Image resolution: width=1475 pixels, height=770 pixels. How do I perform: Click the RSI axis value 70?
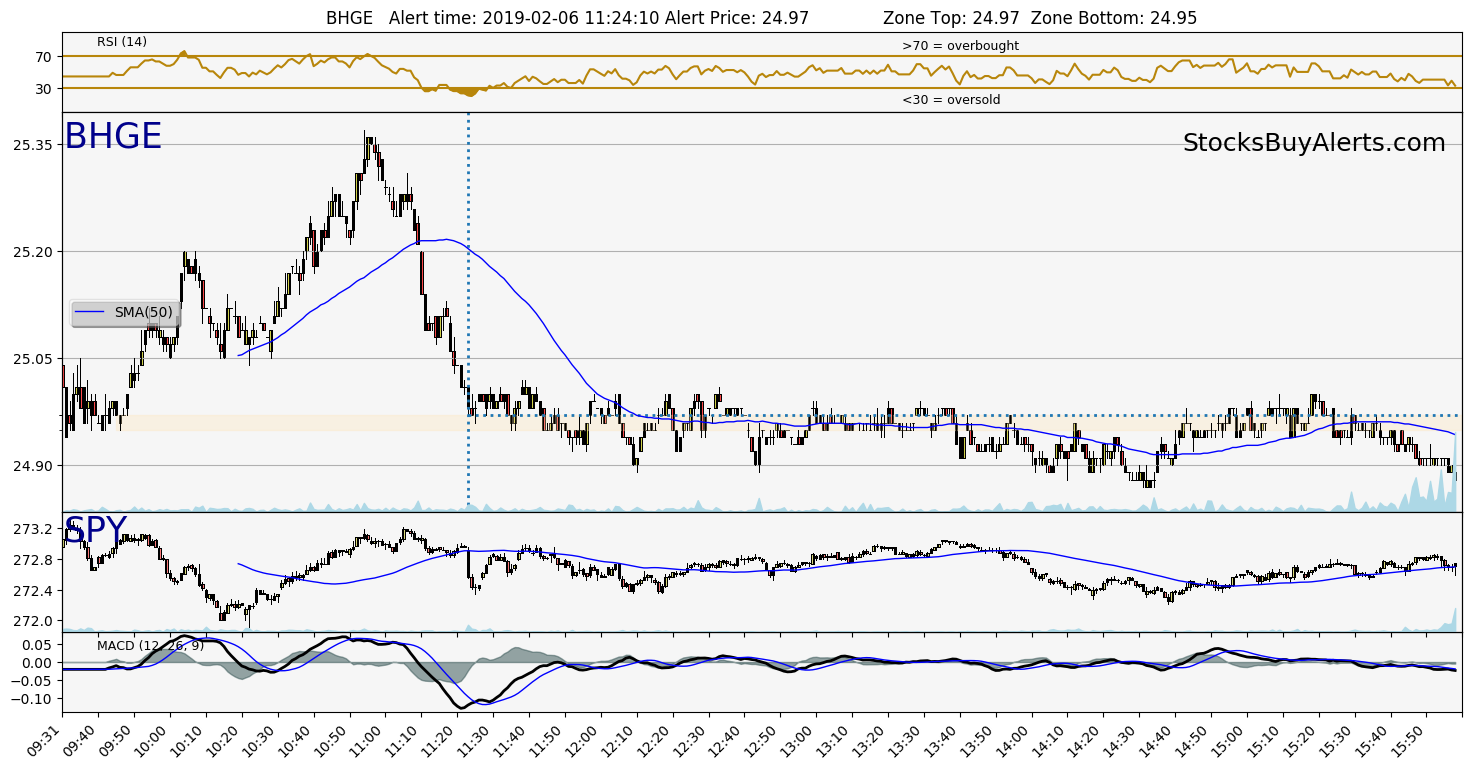[x=43, y=57]
